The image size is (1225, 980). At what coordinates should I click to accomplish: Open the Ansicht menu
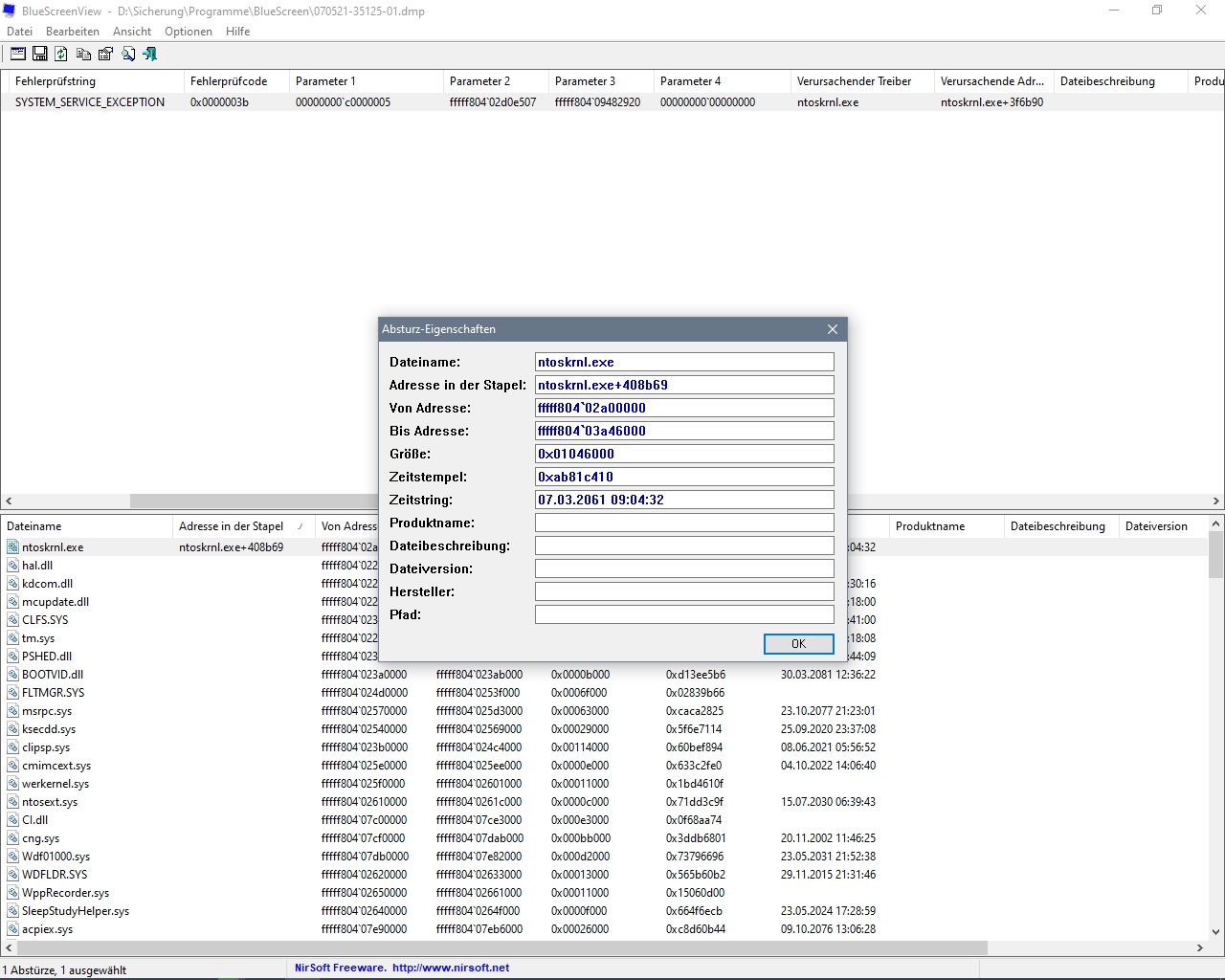(x=132, y=32)
